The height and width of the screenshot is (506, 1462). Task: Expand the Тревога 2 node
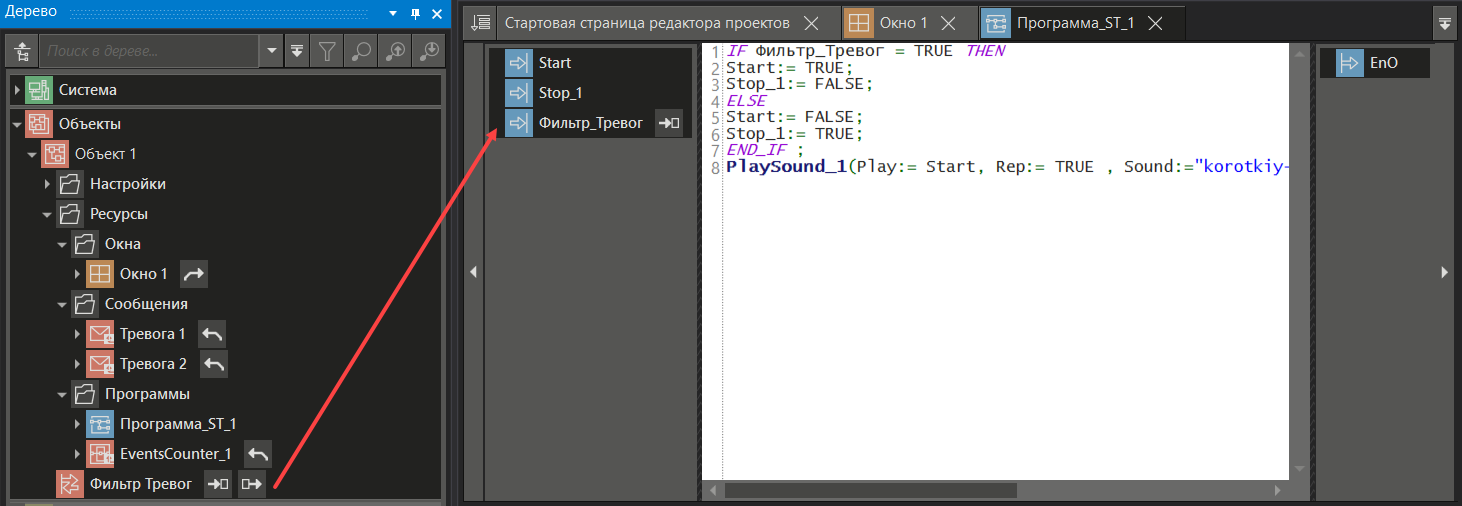pos(77,364)
